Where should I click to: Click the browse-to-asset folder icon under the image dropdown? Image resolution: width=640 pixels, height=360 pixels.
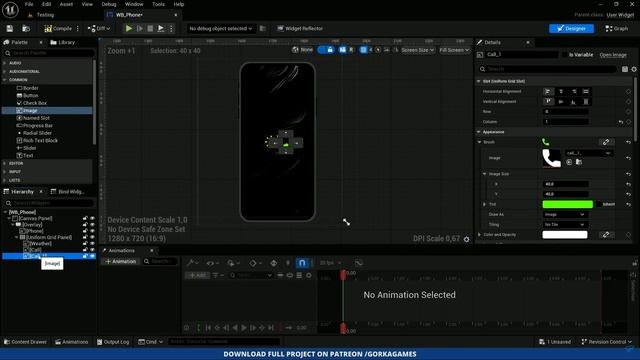579,162
